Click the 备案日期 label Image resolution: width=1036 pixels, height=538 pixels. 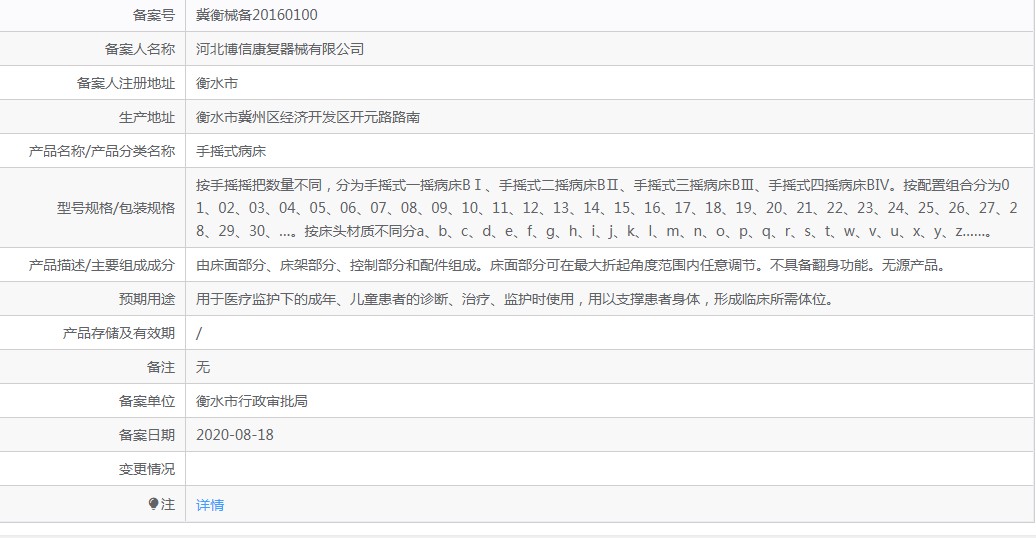pos(147,435)
